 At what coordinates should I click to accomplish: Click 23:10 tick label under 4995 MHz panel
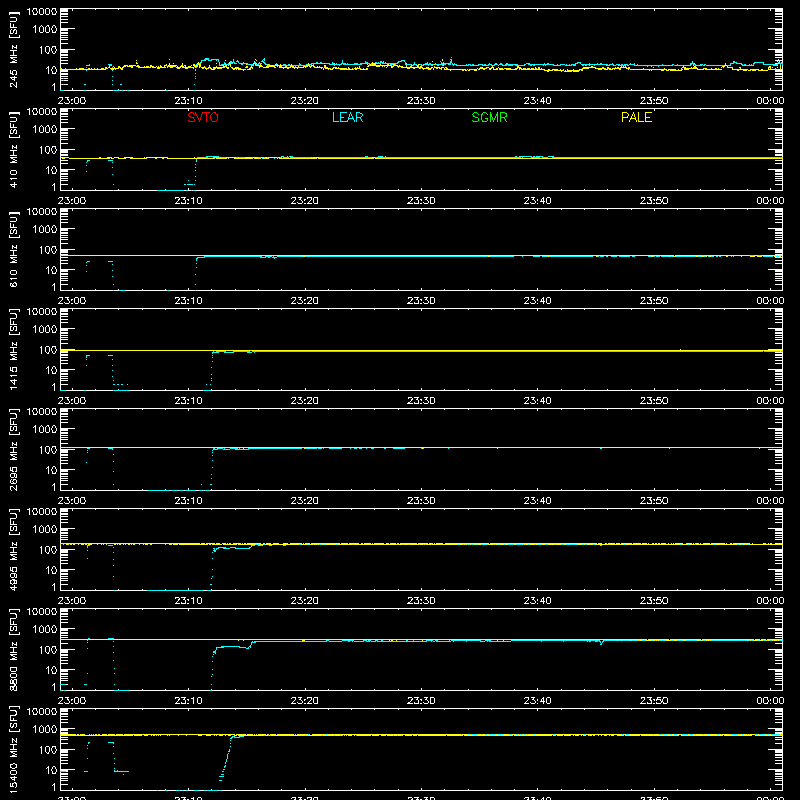pos(188,601)
